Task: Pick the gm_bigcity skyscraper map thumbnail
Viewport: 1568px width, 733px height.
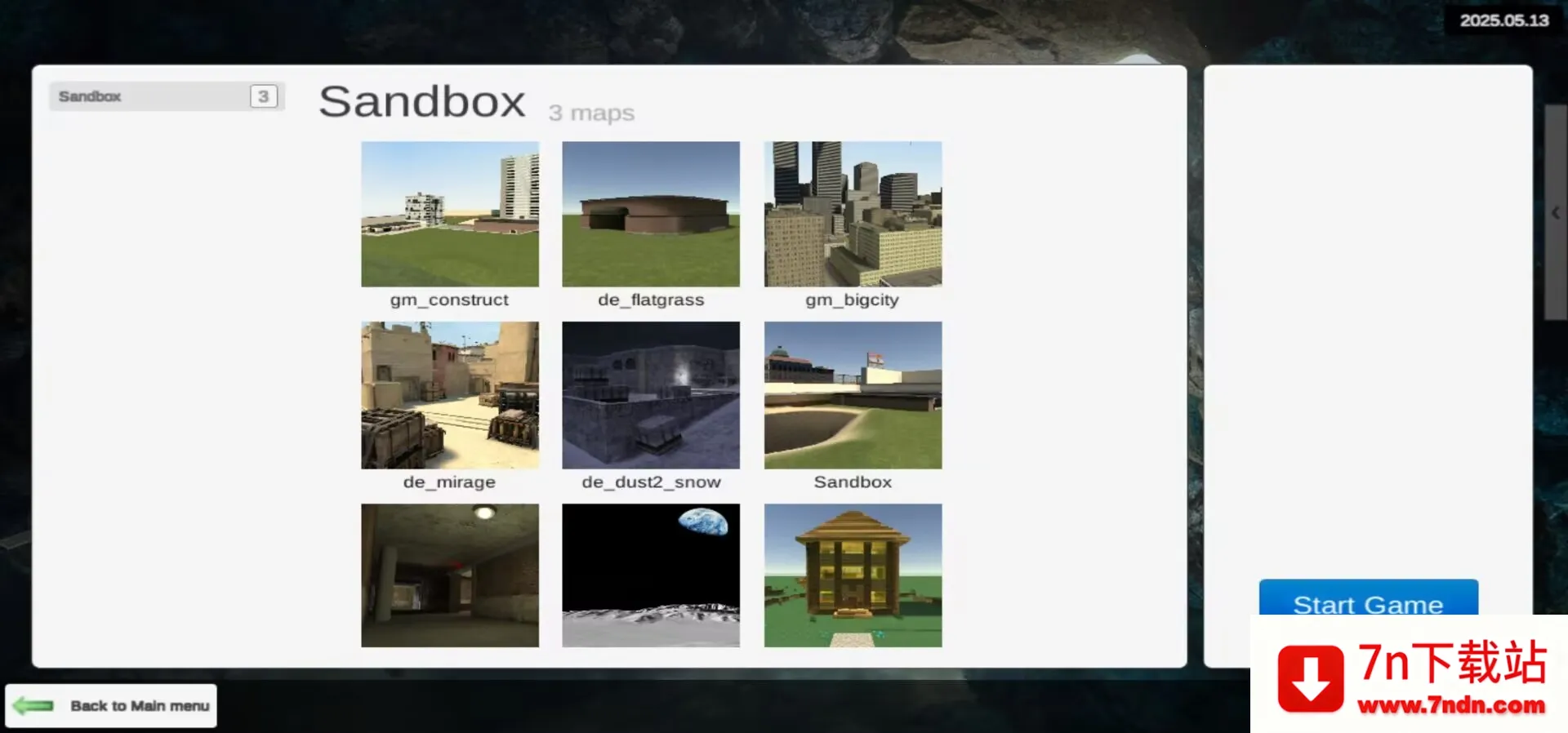Action: (853, 214)
